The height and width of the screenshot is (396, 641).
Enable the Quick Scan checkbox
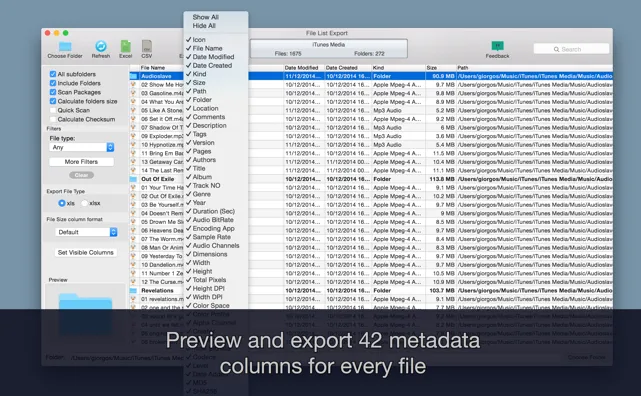(53, 110)
